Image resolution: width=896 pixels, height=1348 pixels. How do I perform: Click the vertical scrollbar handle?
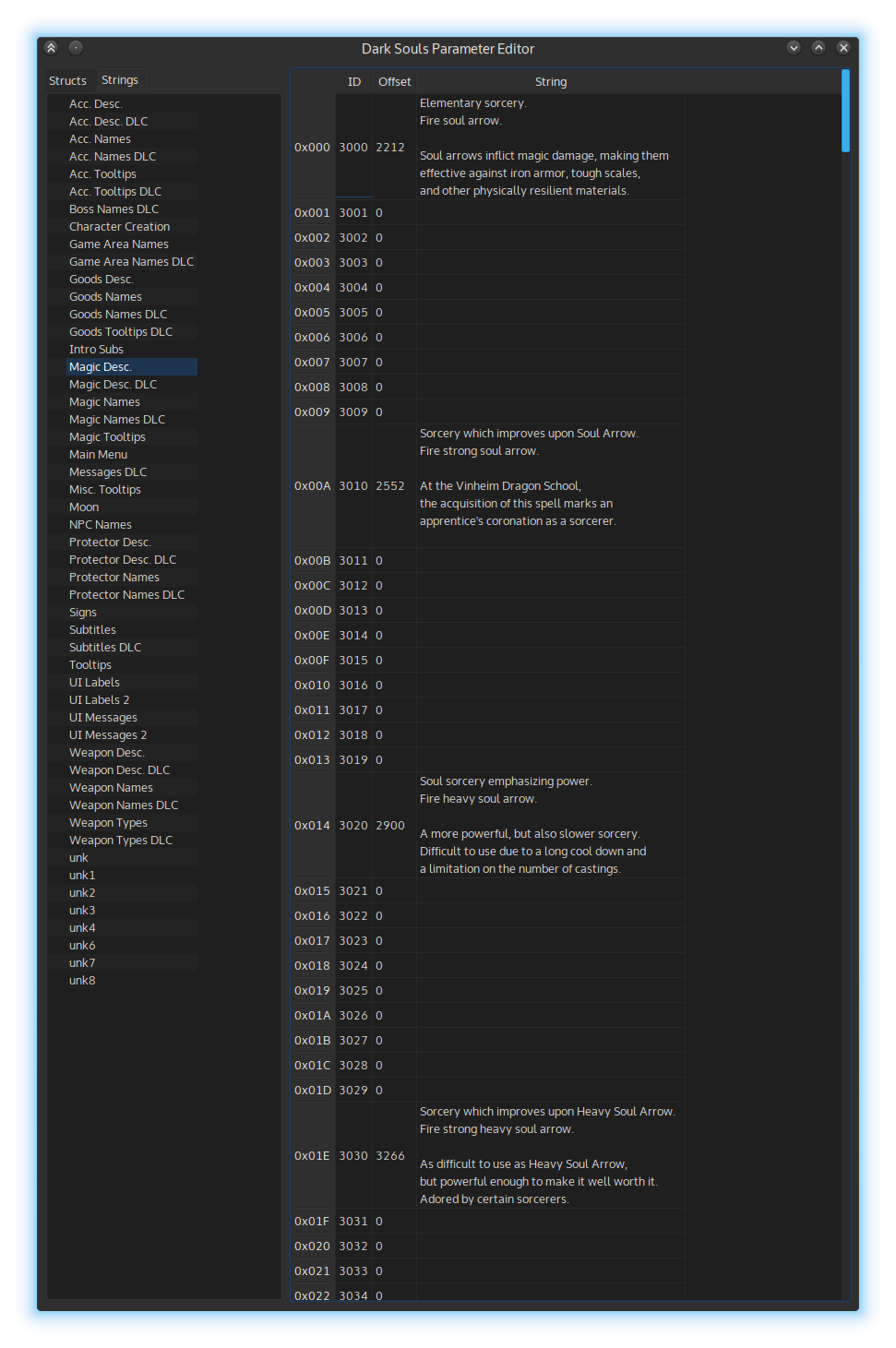coord(845,111)
